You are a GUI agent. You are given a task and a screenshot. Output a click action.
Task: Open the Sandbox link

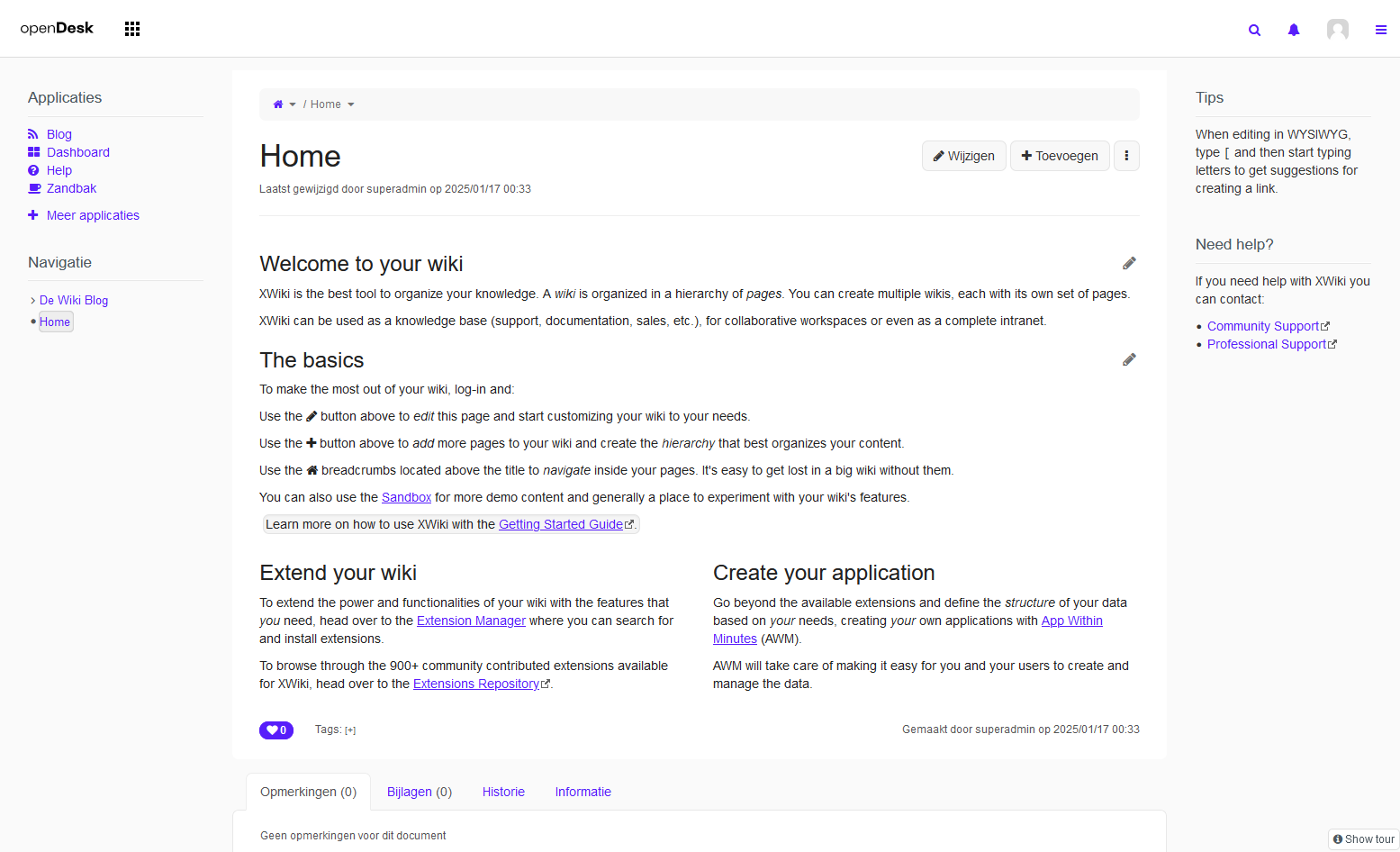click(x=406, y=497)
